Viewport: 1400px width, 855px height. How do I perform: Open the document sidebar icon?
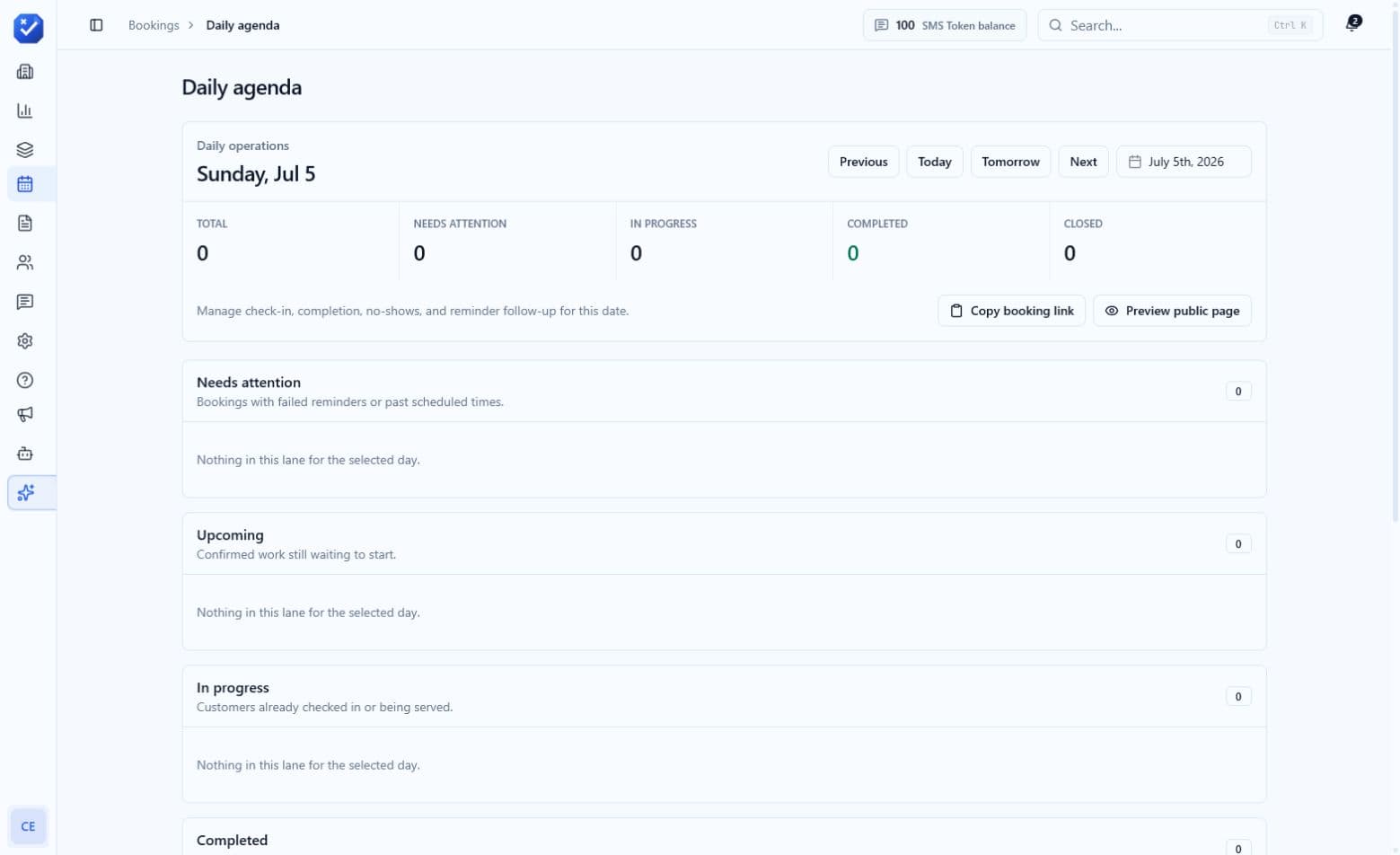(x=25, y=223)
